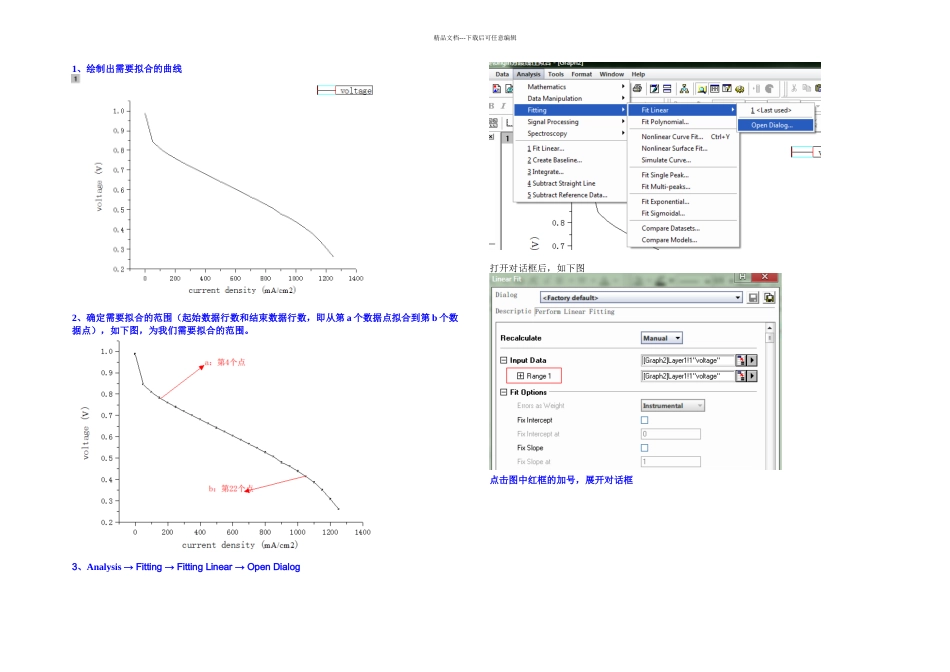Click the table grid icon in toolbar
The width and height of the screenshot is (950, 672).
pyautogui.click(x=714, y=88)
